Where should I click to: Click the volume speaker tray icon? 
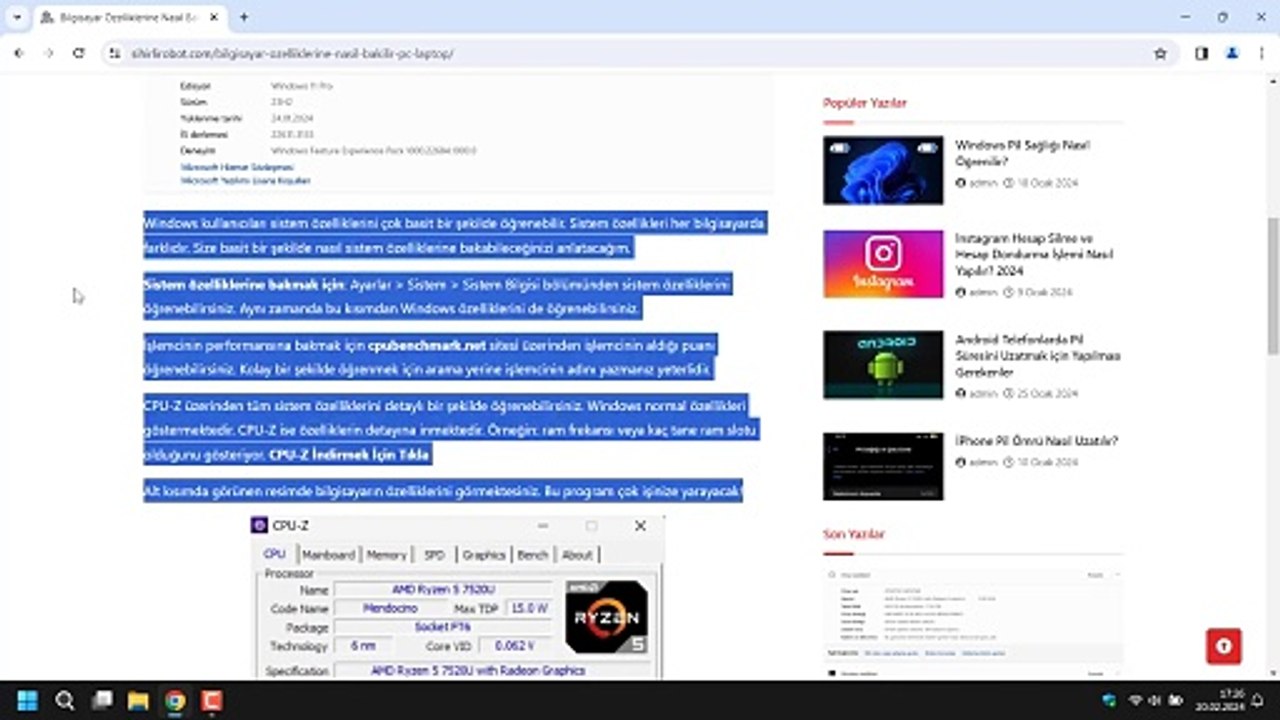1155,700
